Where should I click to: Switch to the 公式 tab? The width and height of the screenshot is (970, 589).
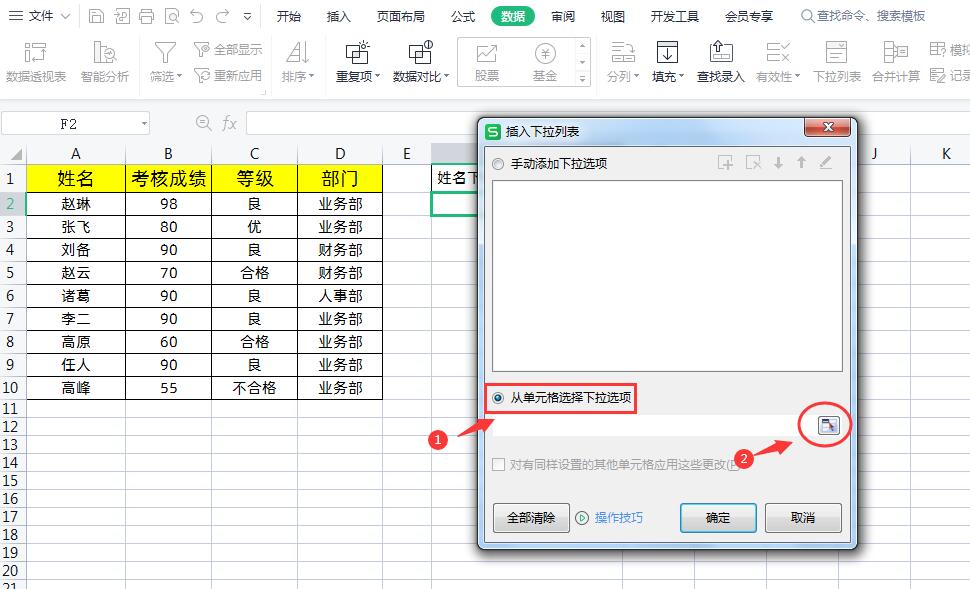pyautogui.click(x=463, y=17)
